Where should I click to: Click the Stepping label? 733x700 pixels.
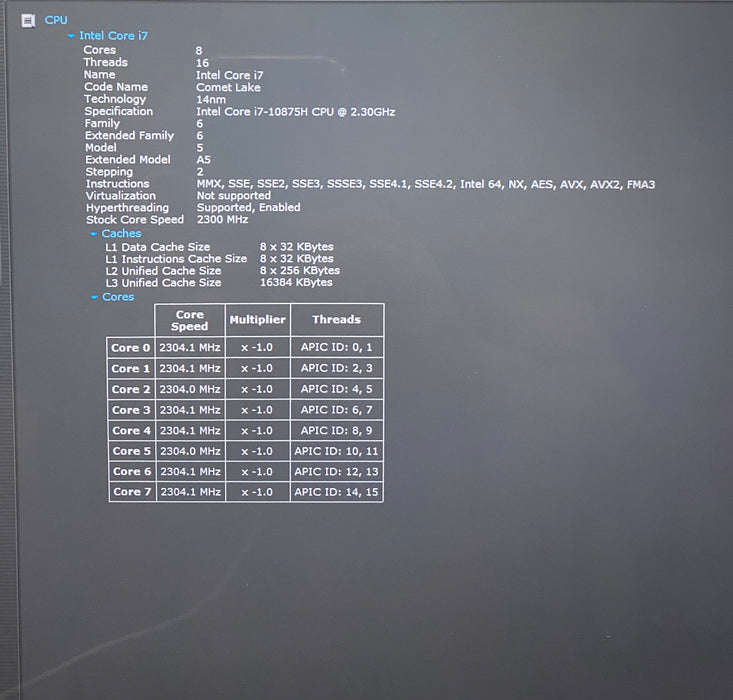109,172
